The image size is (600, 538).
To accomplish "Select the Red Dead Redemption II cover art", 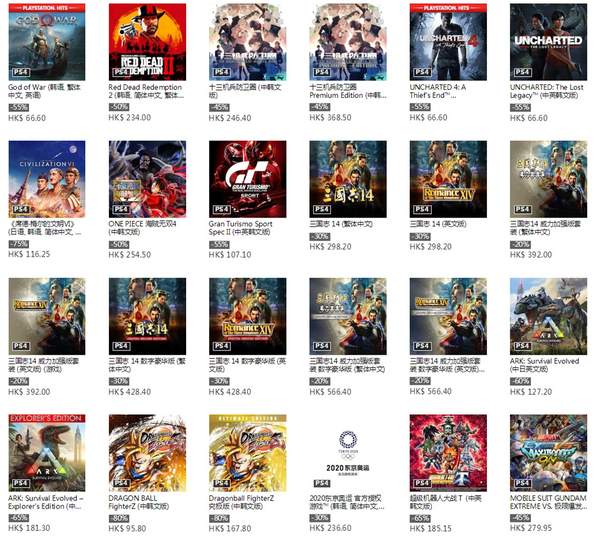I will click(x=147, y=42).
